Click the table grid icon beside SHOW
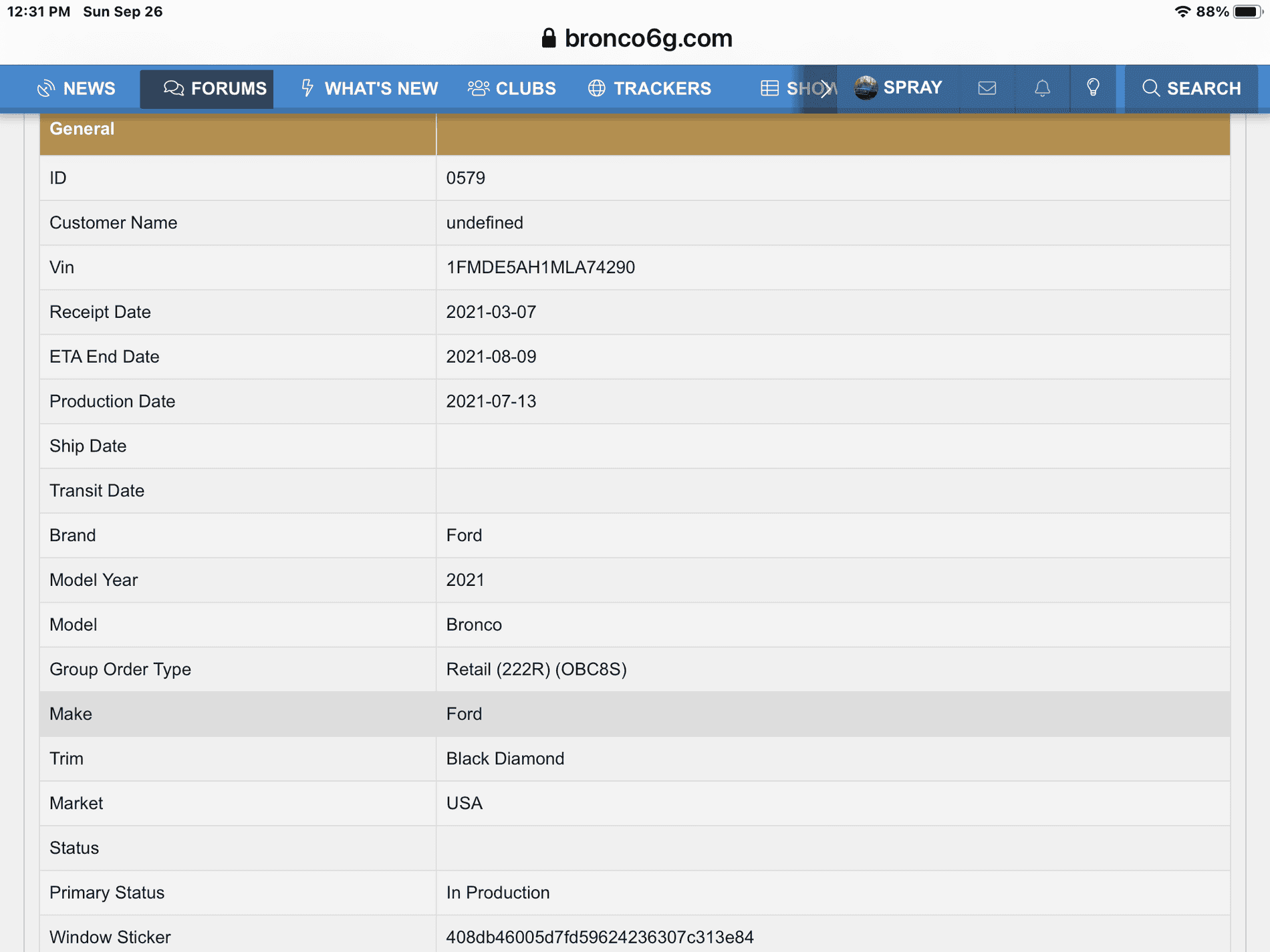The height and width of the screenshot is (952, 1270). (x=769, y=88)
